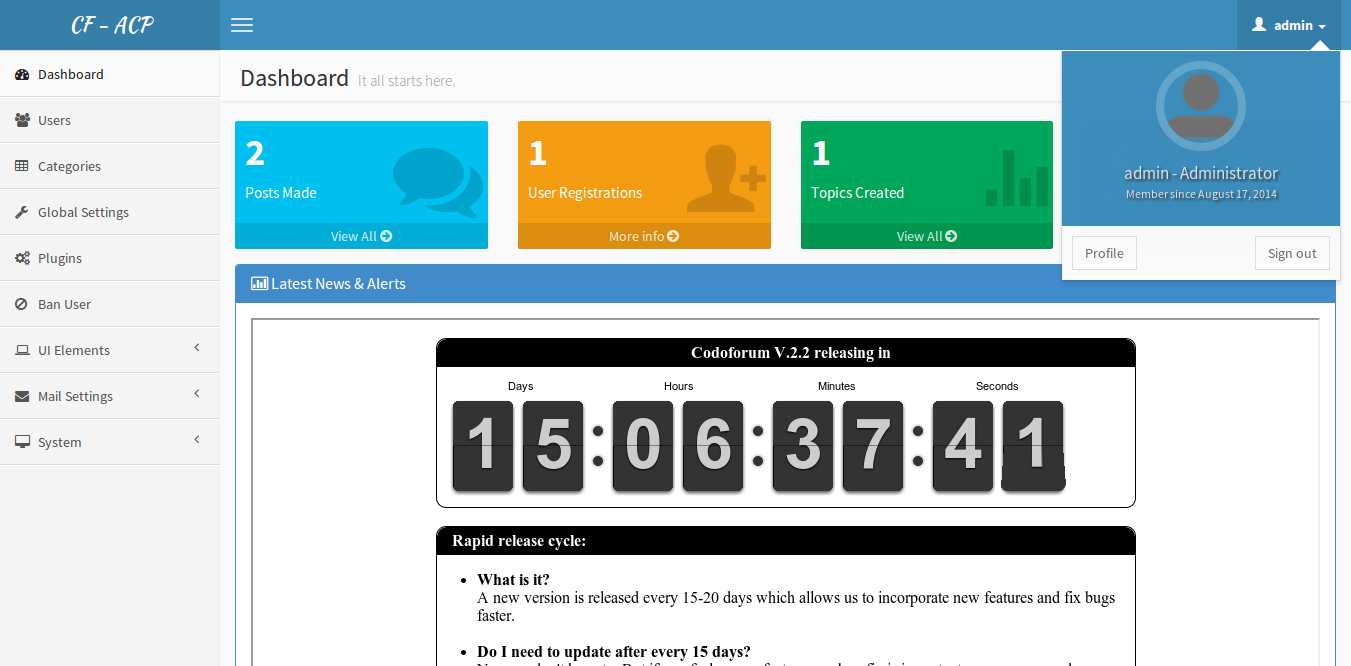Click the large admin avatar image
This screenshot has width=1351, height=666.
click(1200, 106)
